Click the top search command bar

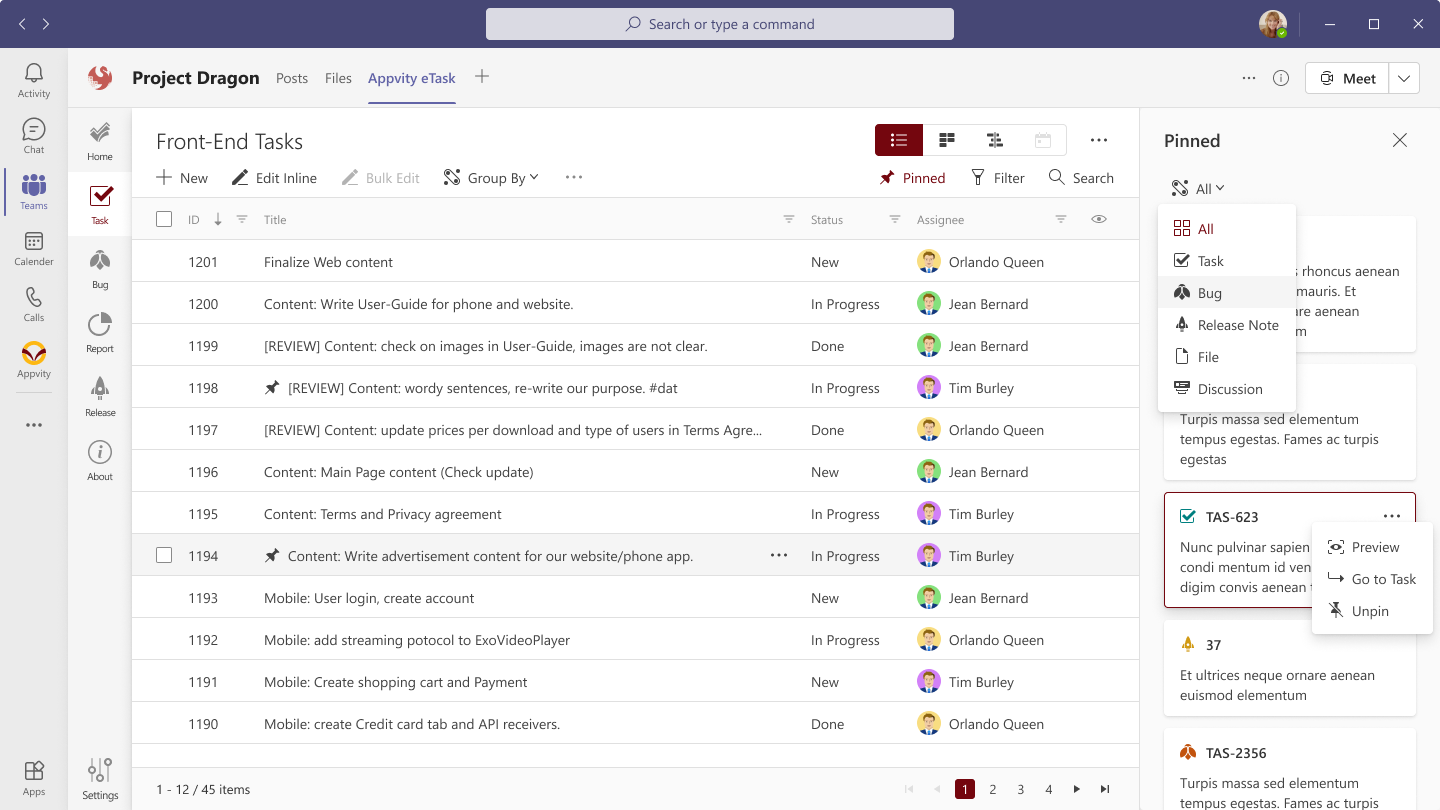click(x=719, y=23)
